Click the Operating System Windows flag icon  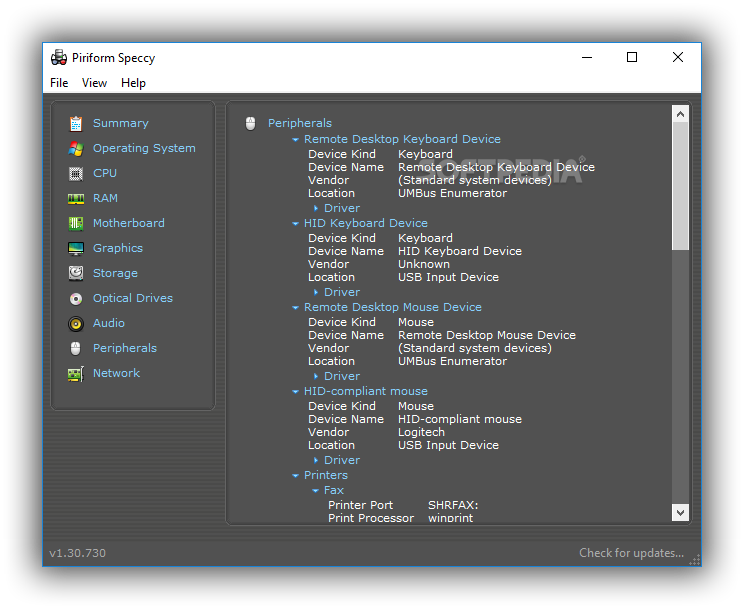[x=76, y=149]
